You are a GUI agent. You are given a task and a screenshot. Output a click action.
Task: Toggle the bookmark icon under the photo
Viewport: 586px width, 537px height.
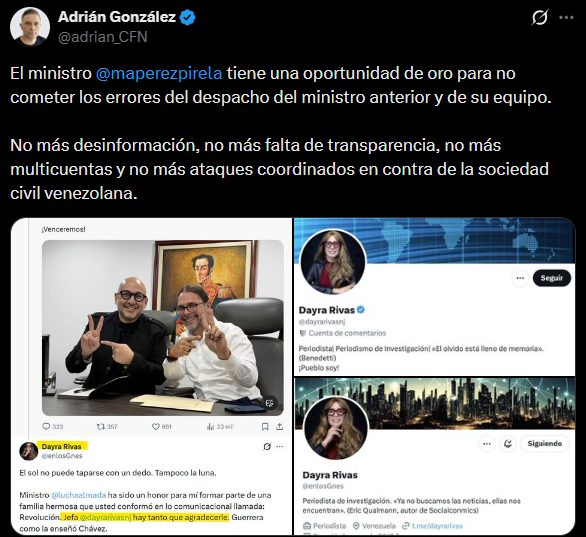[x=265, y=426]
